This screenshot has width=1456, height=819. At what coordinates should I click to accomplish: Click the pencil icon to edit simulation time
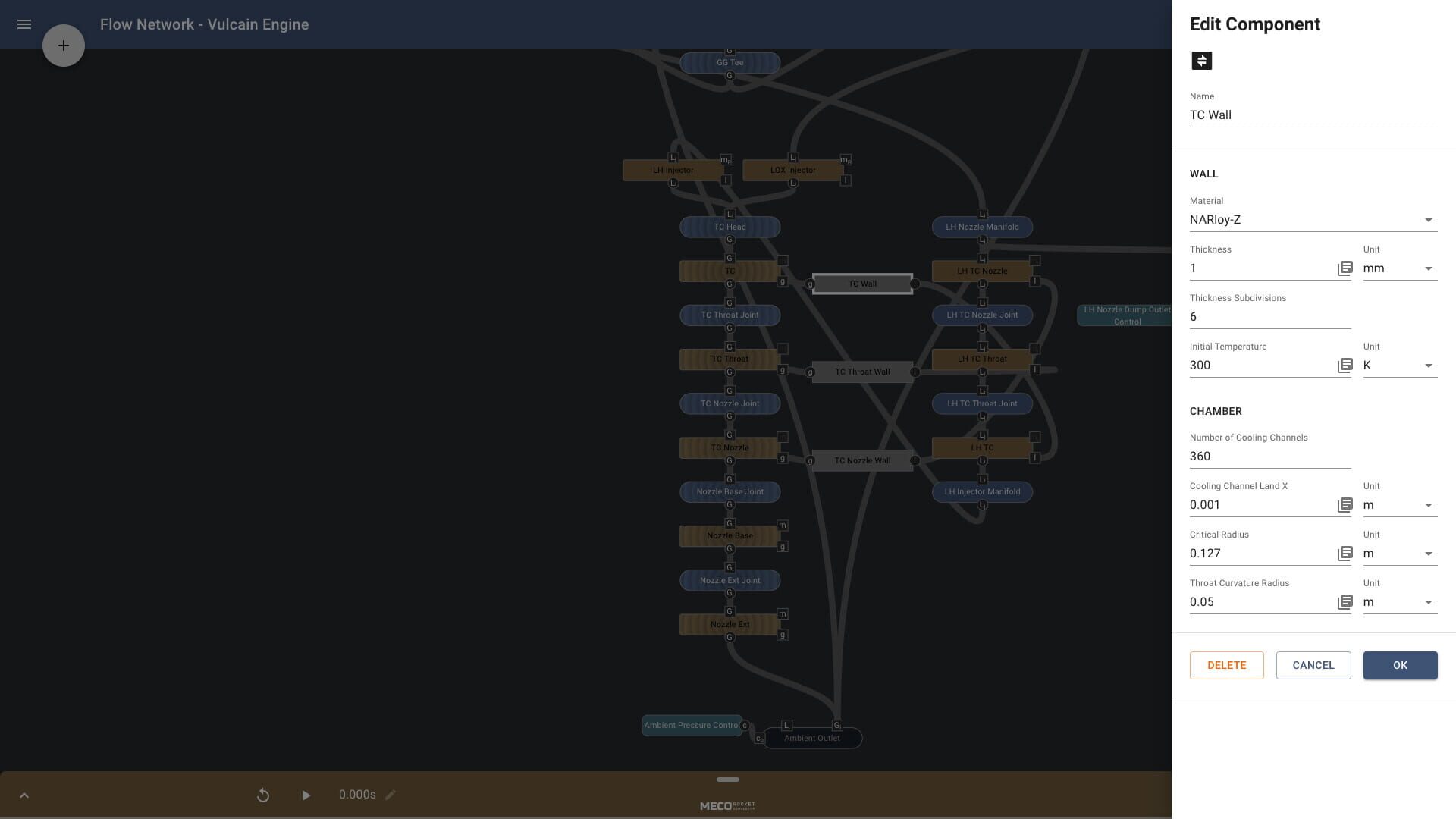pos(391,795)
